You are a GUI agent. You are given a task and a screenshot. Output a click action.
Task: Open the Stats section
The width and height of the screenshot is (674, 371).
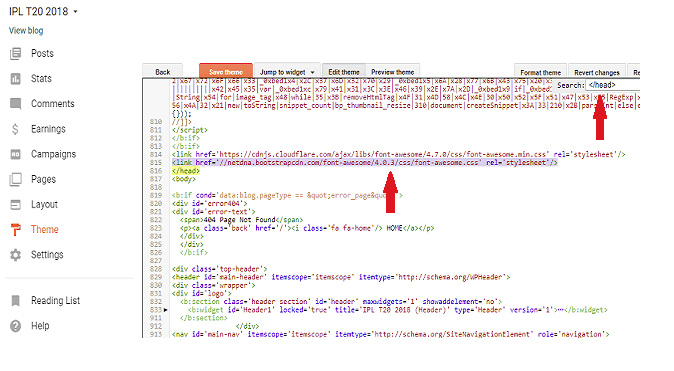[x=41, y=79]
